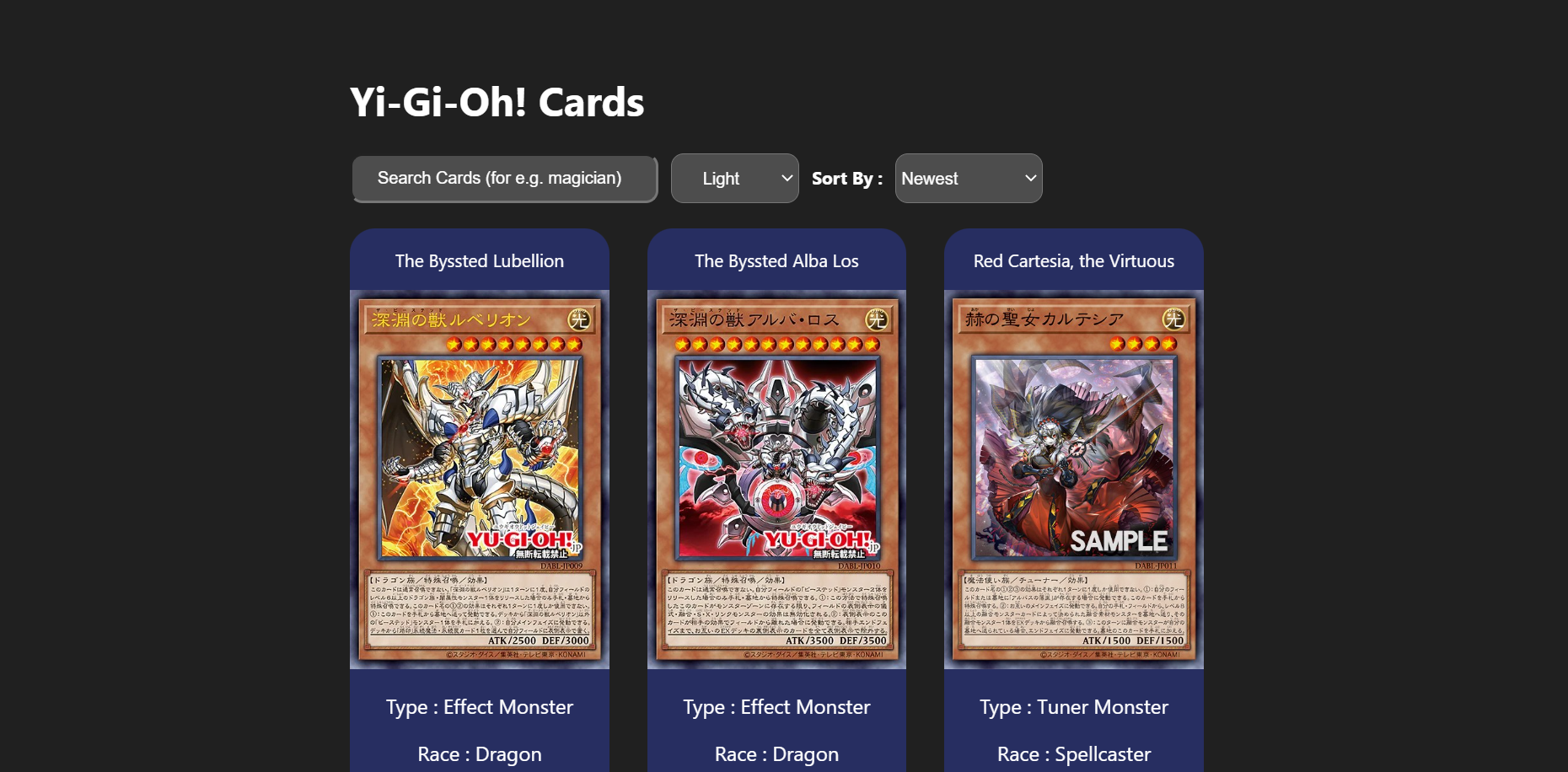Image resolution: width=1568 pixels, height=772 pixels.
Task: Click the search cards input field
Action: pyautogui.click(x=504, y=179)
